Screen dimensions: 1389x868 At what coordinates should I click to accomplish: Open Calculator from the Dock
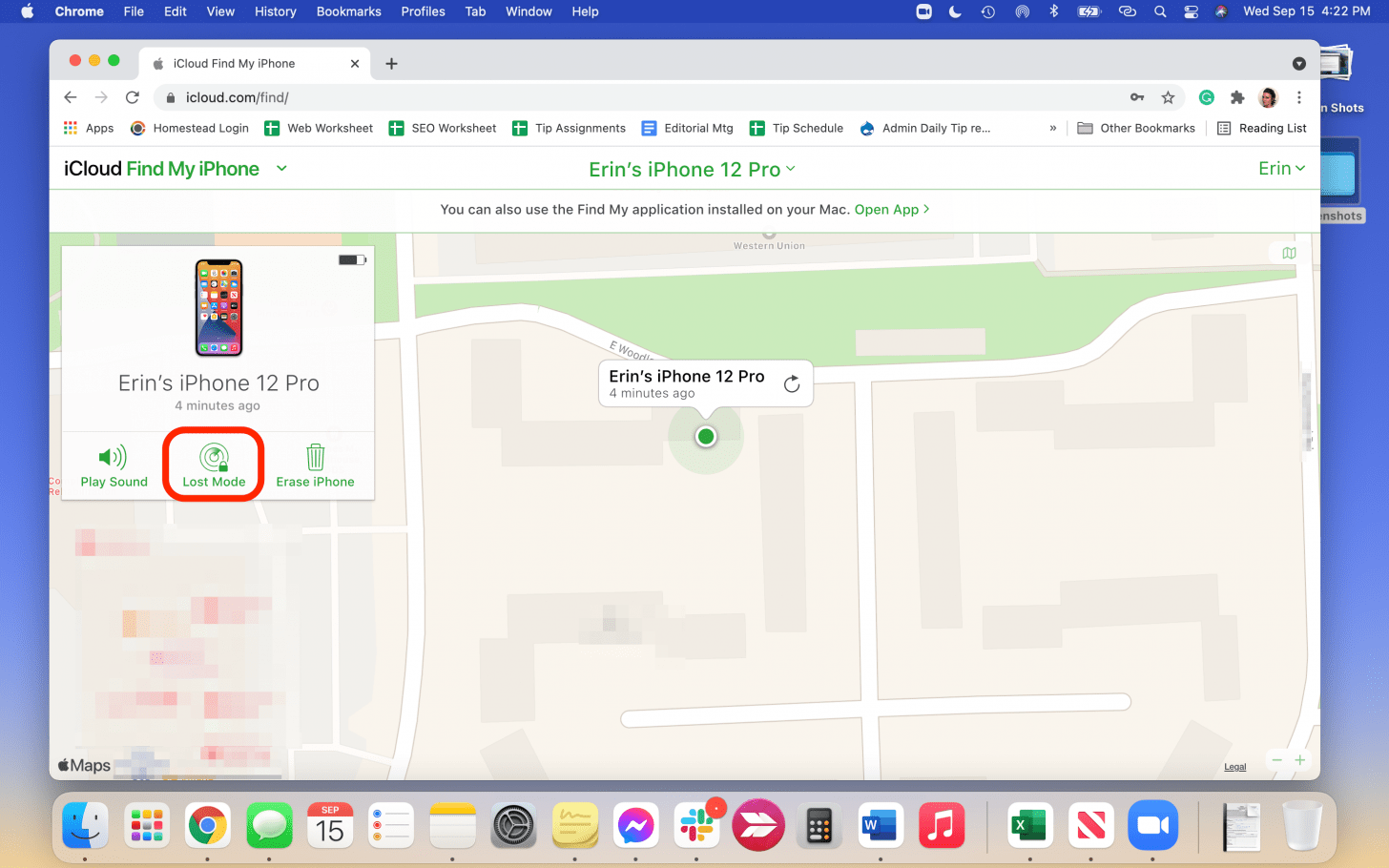click(x=819, y=826)
